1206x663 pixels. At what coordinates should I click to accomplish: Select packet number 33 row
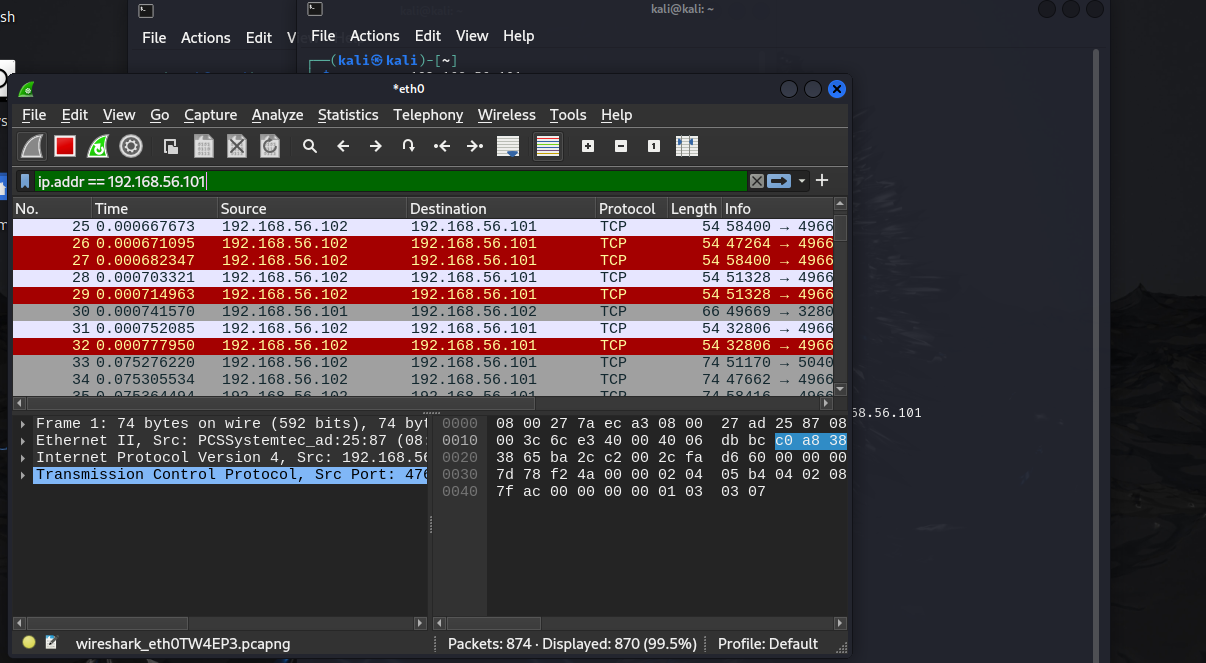[x=422, y=362]
